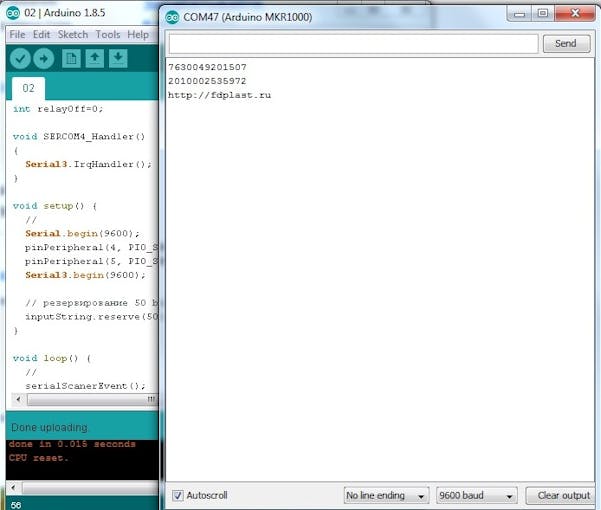Click code line Serial.begin(9600);
The width and height of the screenshot is (601, 510).
tap(82, 233)
